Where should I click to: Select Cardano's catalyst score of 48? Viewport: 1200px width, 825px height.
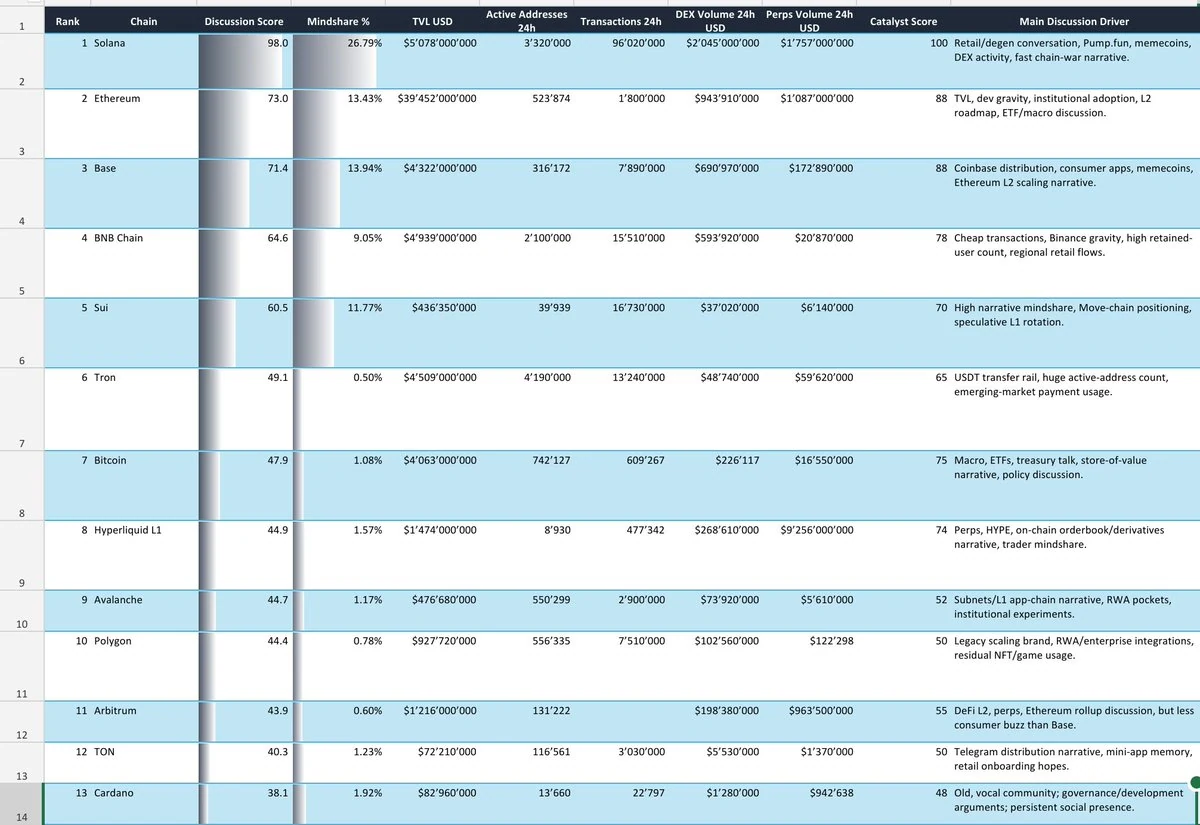904,804
